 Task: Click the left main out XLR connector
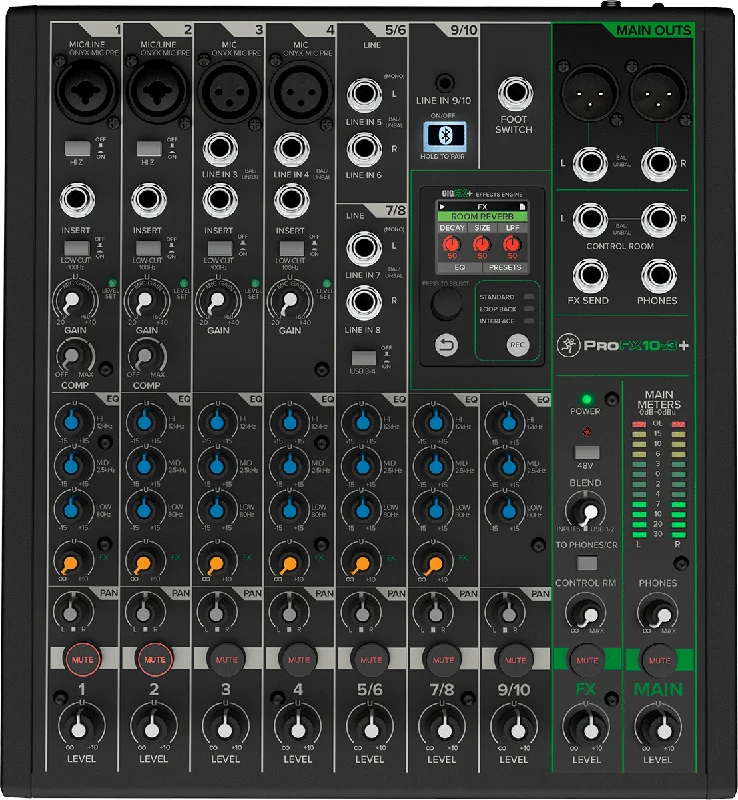589,93
